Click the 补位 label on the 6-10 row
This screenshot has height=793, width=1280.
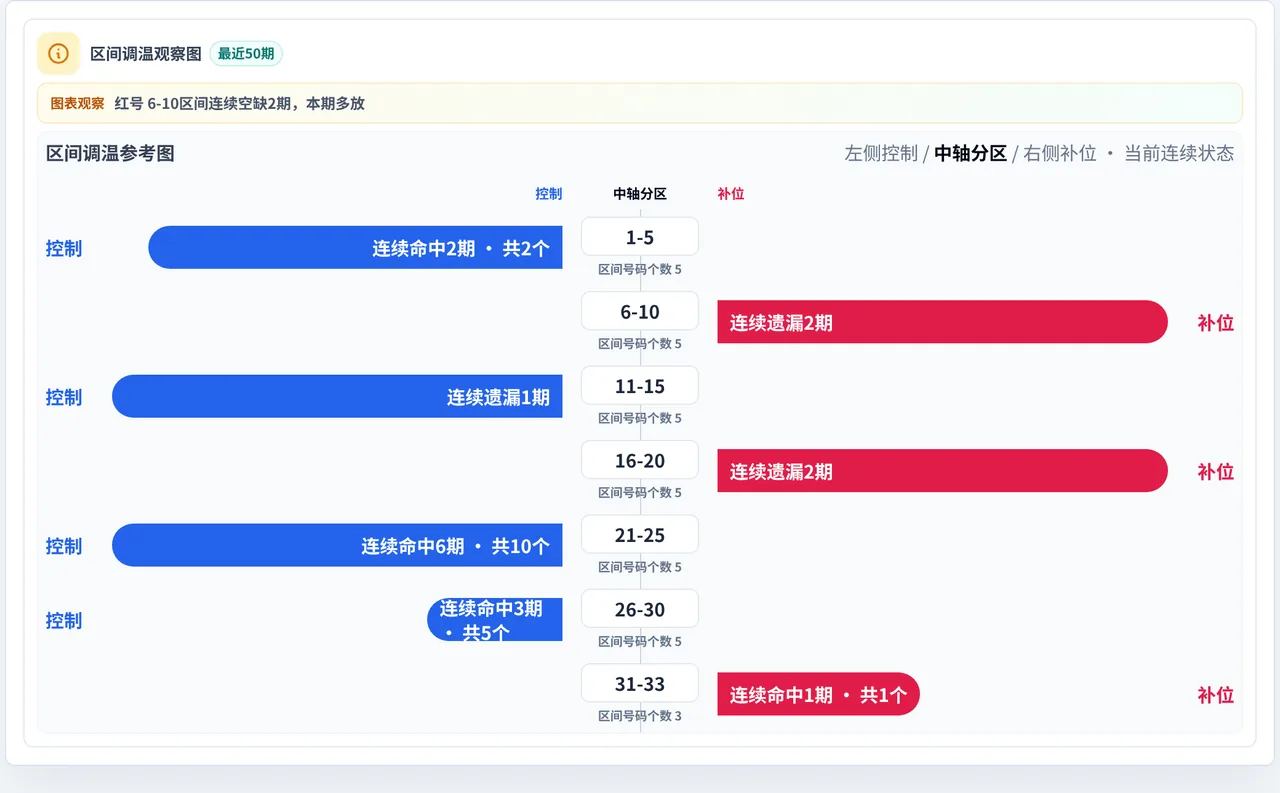coord(1216,322)
